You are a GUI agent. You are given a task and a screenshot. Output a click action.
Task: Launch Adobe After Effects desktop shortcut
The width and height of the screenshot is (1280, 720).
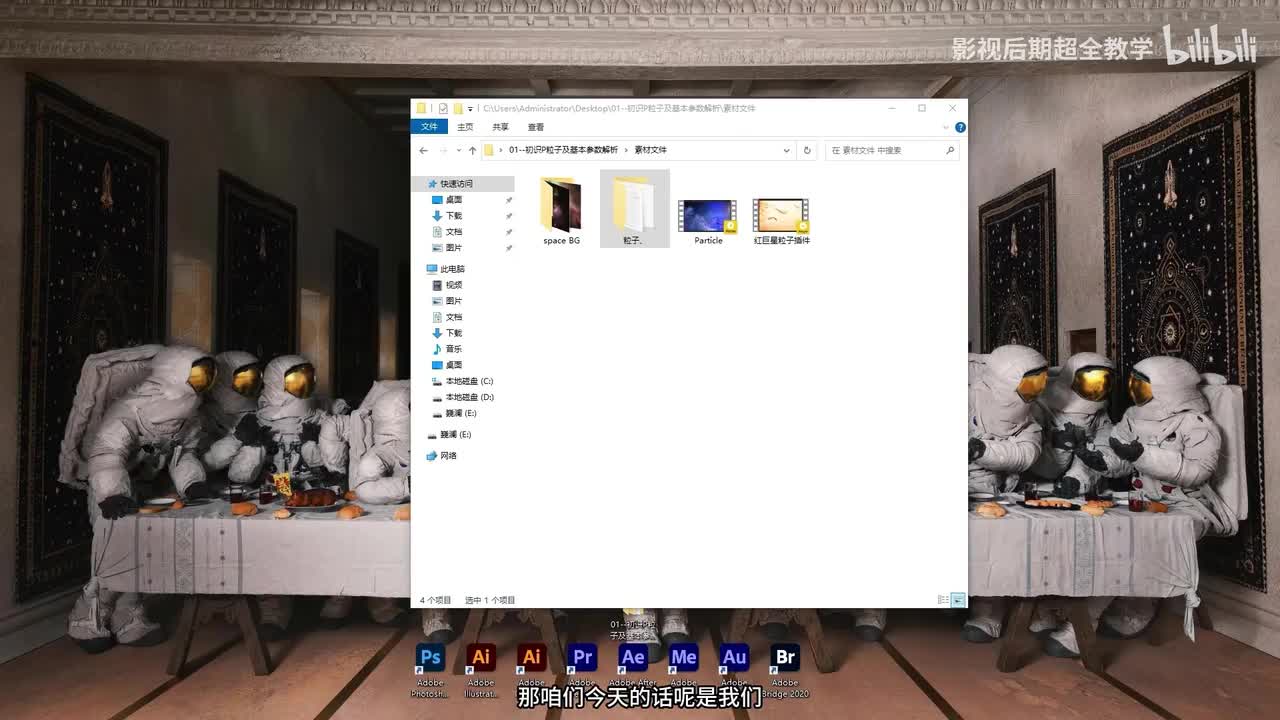[x=633, y=658]
